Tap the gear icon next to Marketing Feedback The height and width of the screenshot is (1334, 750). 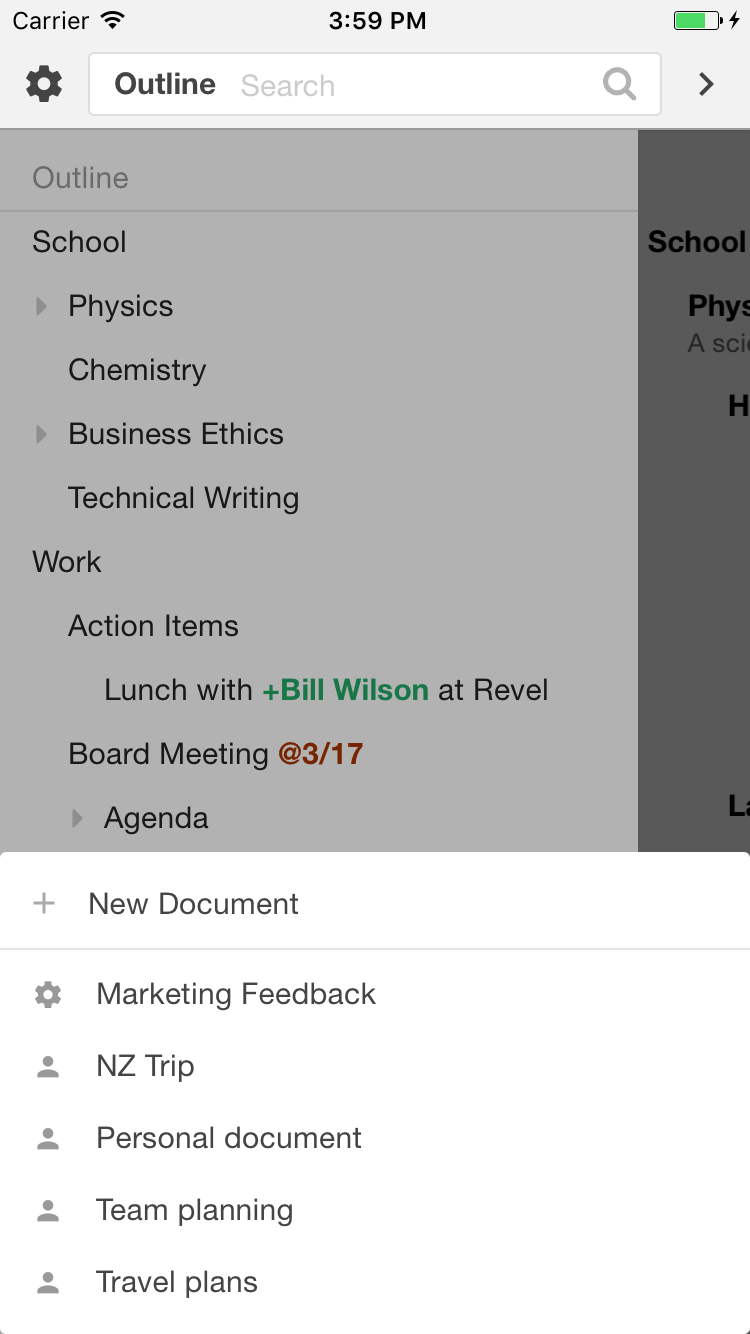[x=48, y=994]
